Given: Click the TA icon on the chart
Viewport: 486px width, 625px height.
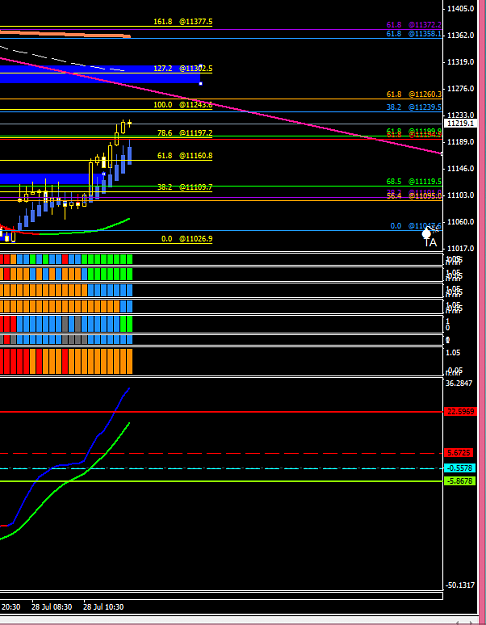Looking at the screenshot, I should [x=430, y=238].
